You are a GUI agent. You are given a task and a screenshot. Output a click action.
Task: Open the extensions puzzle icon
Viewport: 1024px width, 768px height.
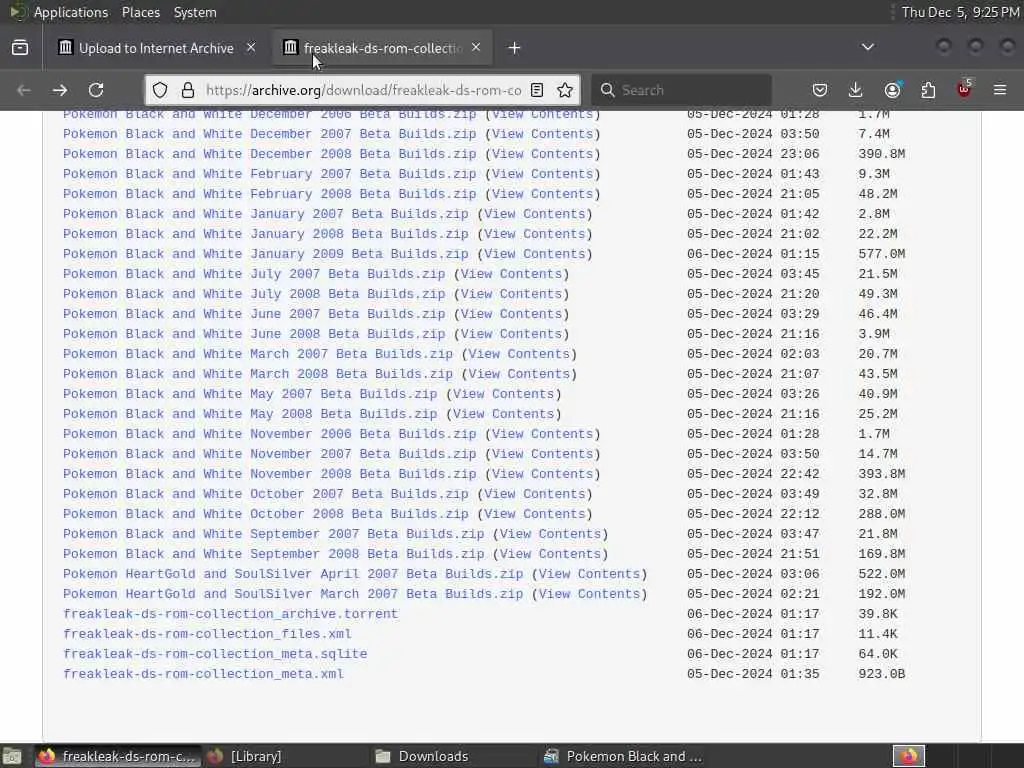pos(928,90)
